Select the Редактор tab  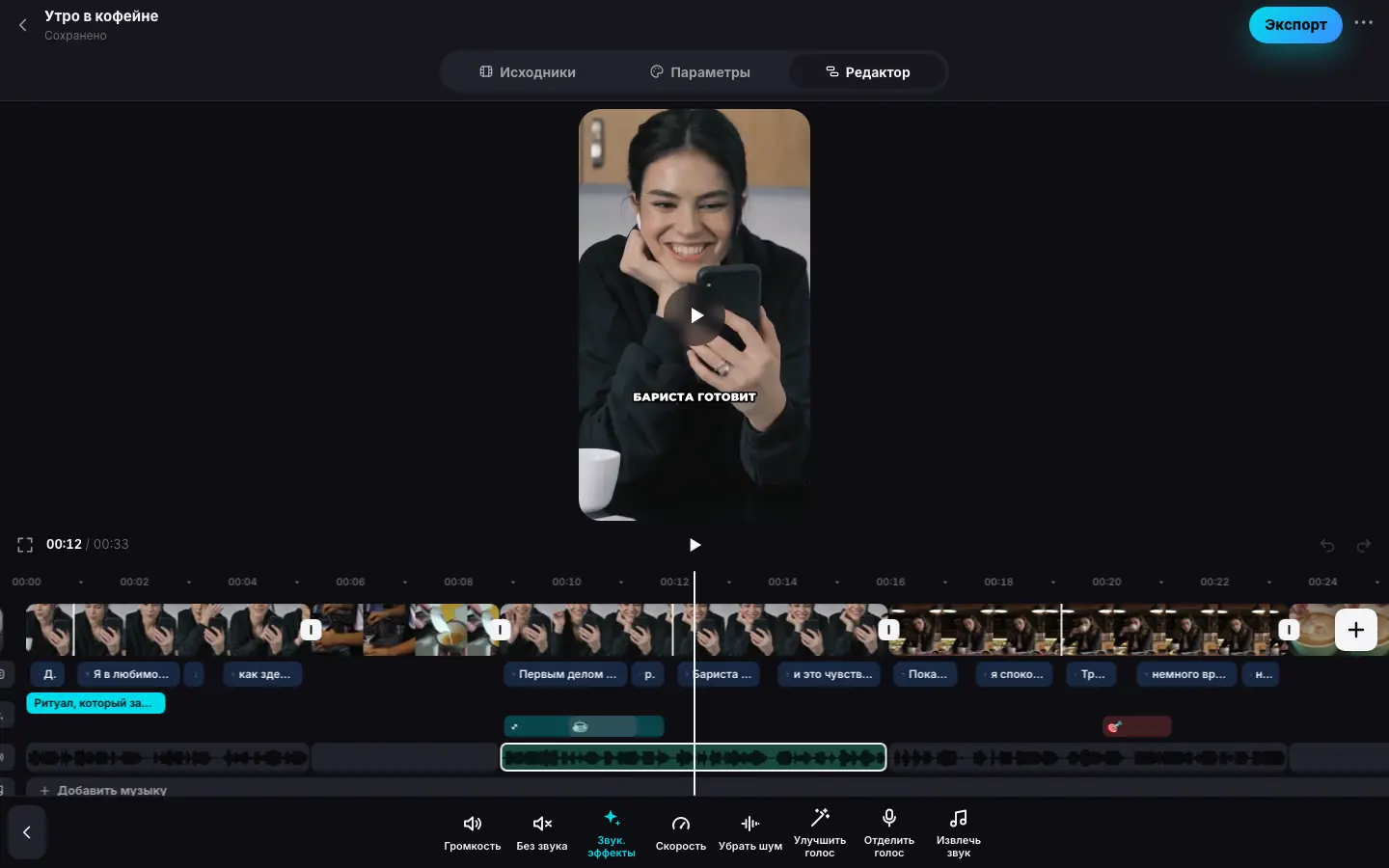click(867, 72)
